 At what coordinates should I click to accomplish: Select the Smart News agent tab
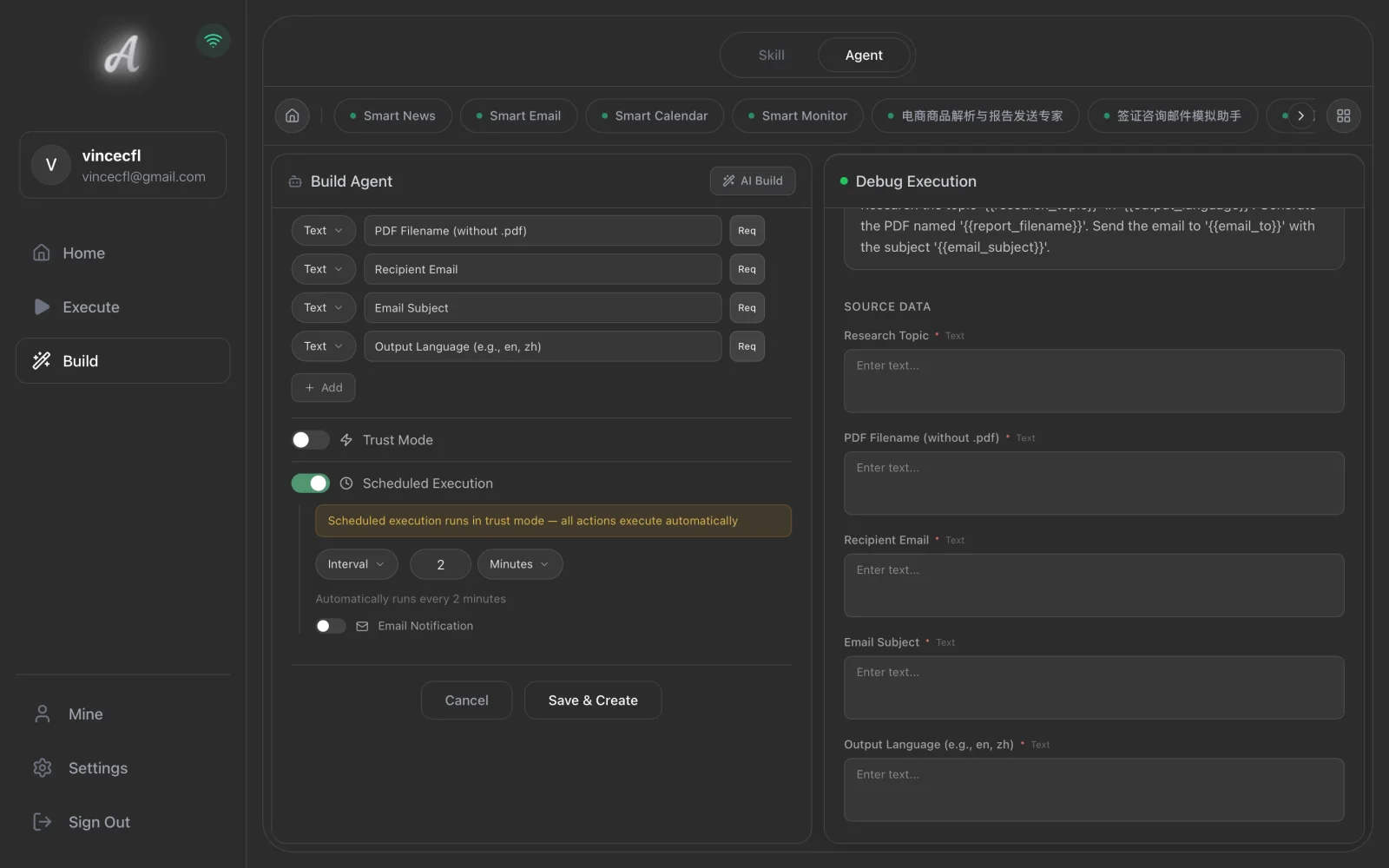(392, 115)
